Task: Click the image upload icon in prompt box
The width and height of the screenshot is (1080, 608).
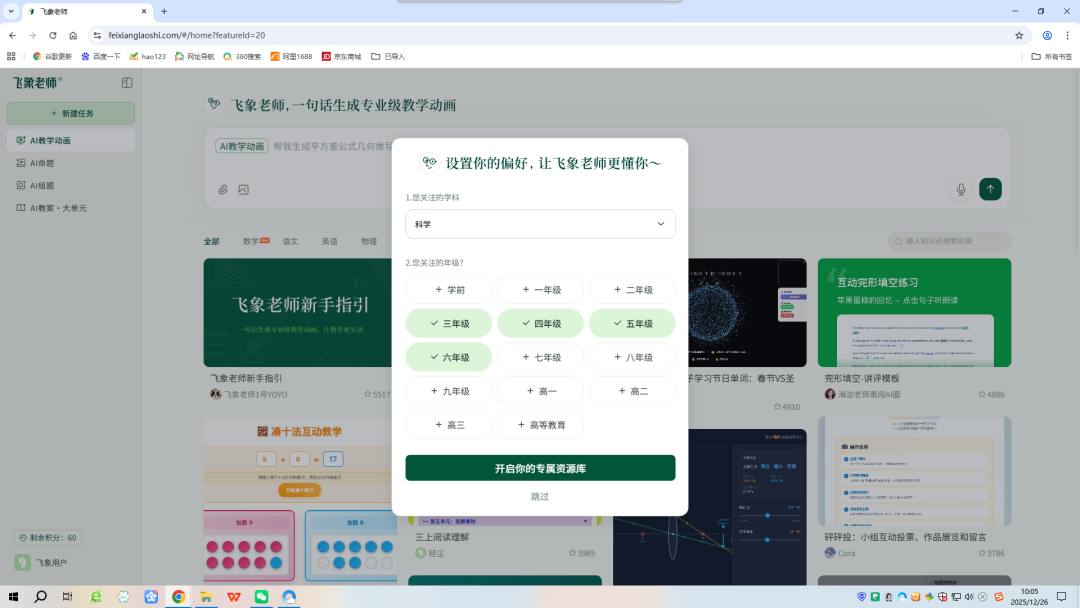Action: (x=244, y=189)
